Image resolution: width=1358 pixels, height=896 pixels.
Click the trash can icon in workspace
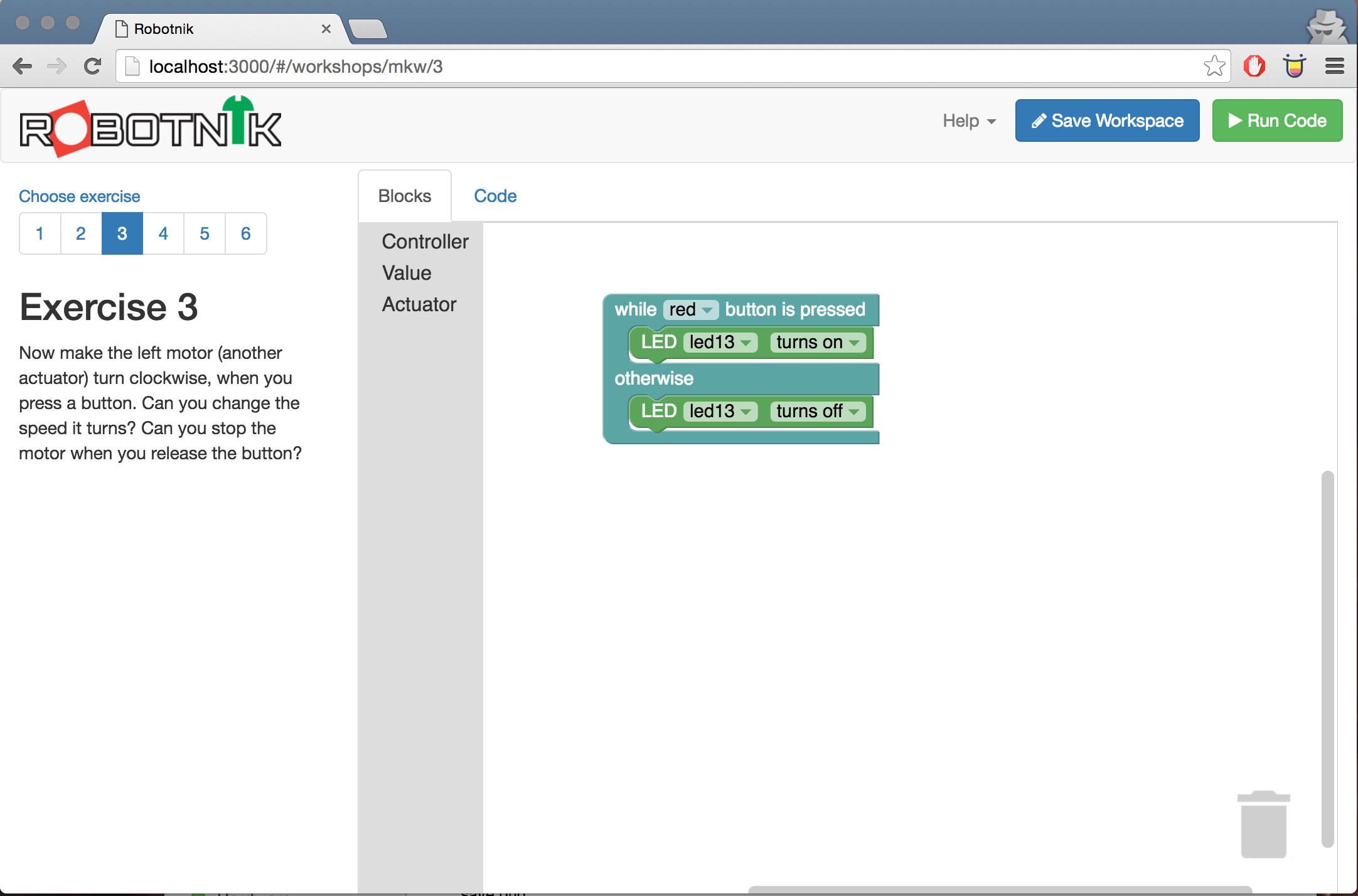[x=1263, y=824]
